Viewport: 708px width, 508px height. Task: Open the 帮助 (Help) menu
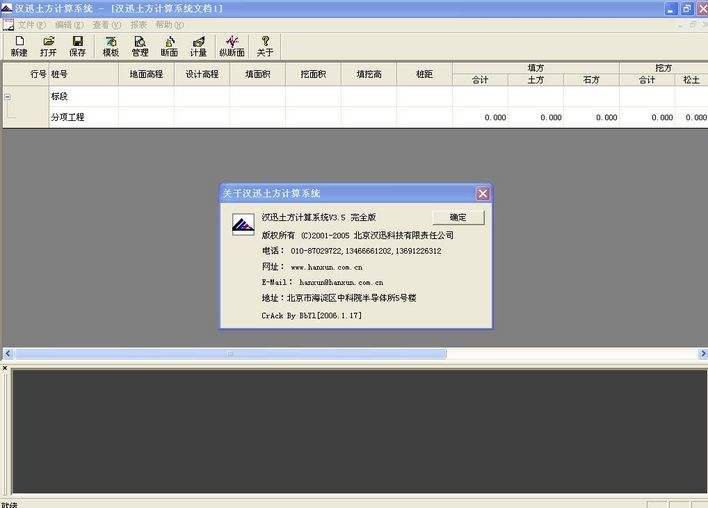(x=169, y=24)
